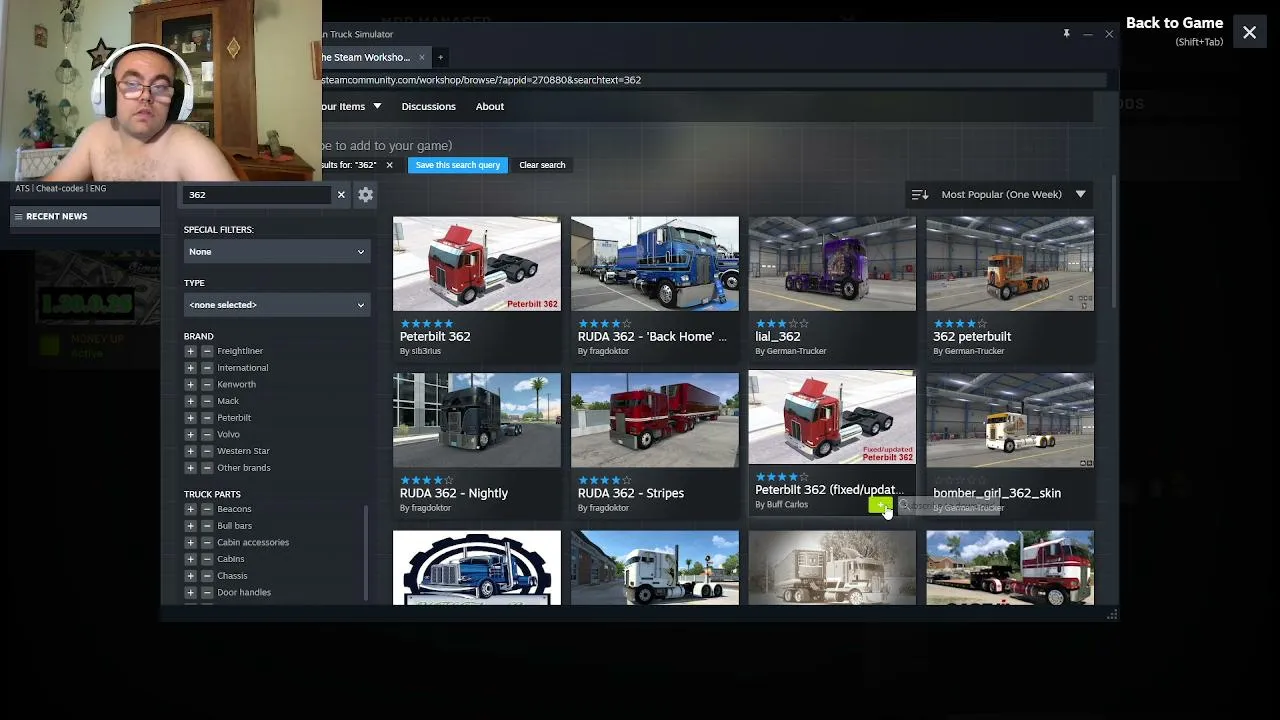Open the Most Popular (One Week) sort dropdown
This screenshot has width=1280, height=720.
tap(1001, 194)
